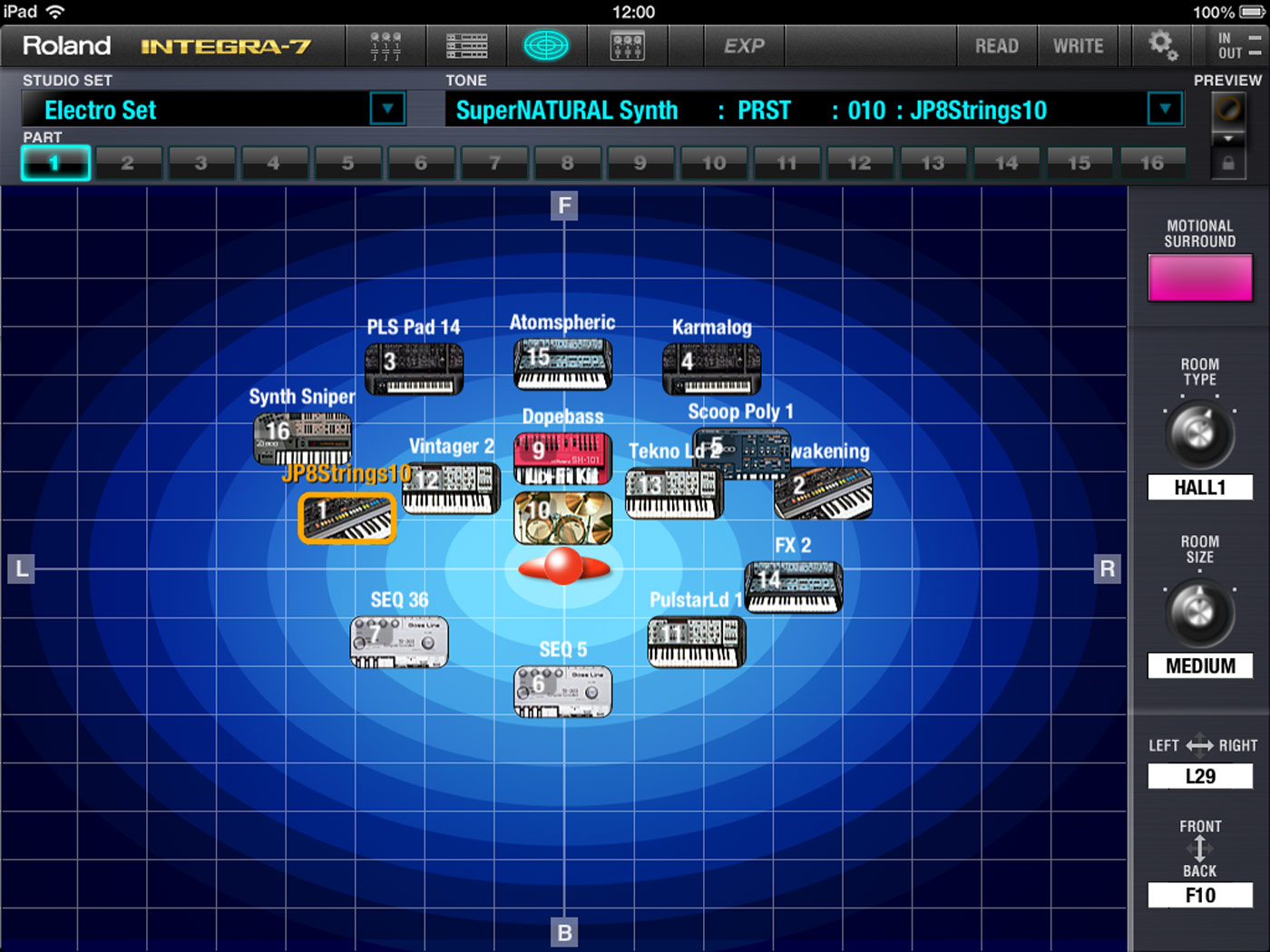Open the Tone selection dropdown arrow

(1165, 110)
